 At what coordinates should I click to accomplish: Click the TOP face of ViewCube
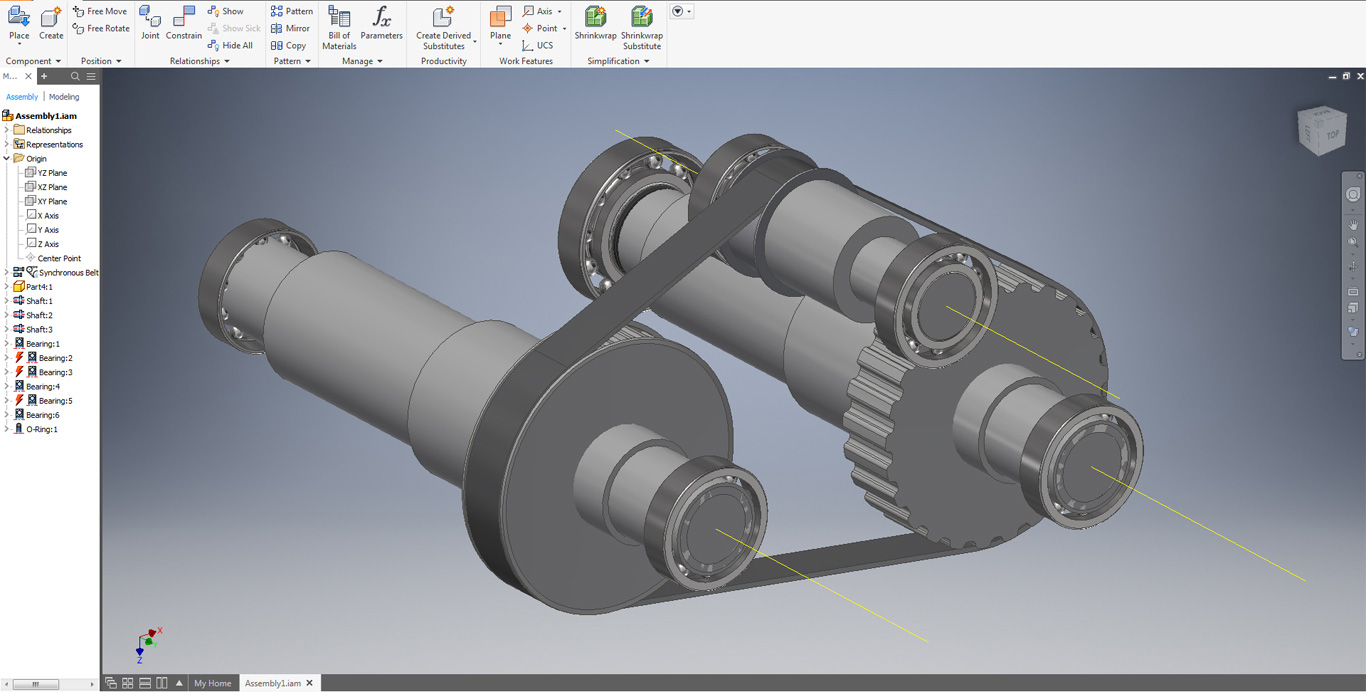(x=1332, y=134)
